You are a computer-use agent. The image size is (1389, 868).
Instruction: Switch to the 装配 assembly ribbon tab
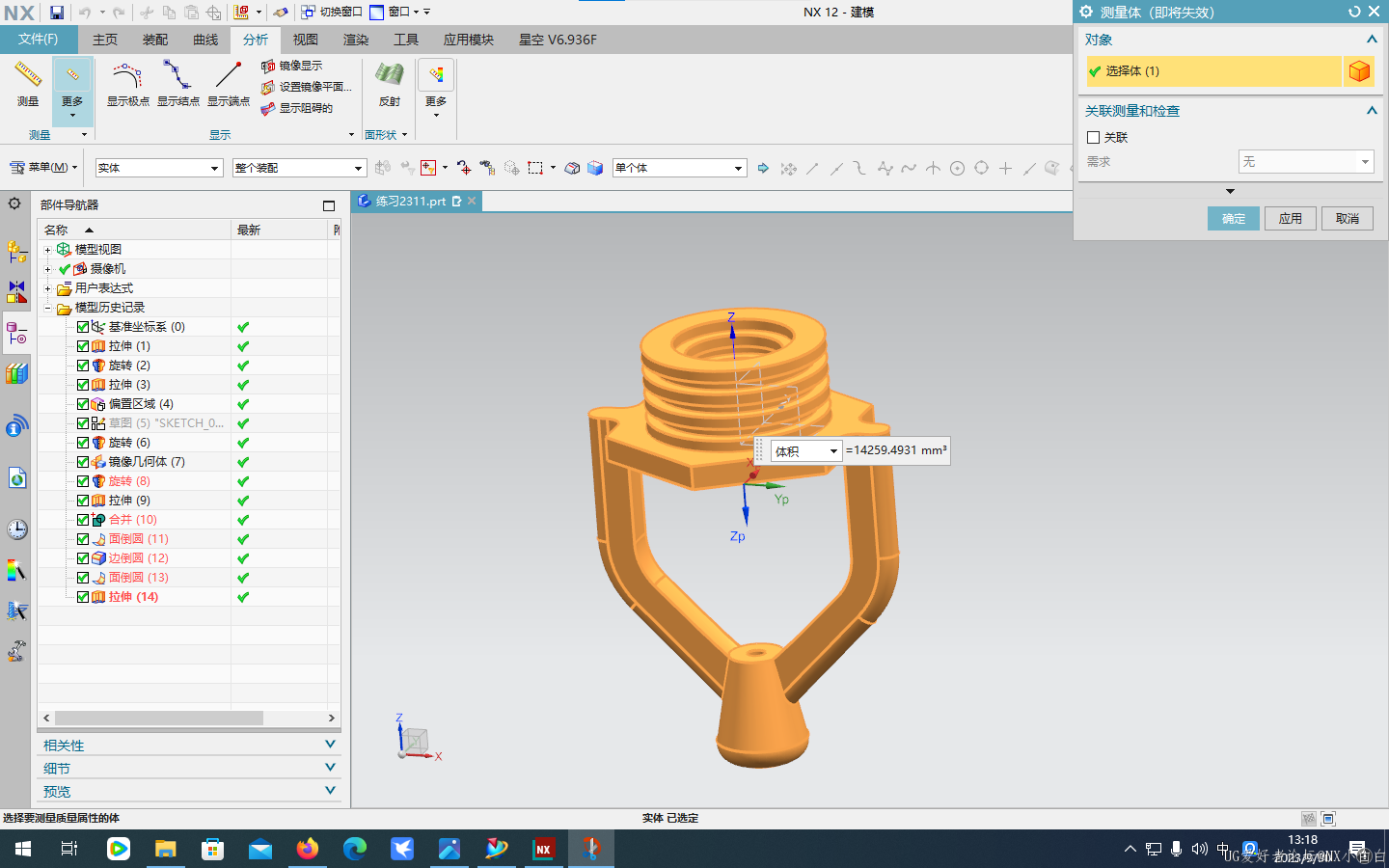pos(155,40)
